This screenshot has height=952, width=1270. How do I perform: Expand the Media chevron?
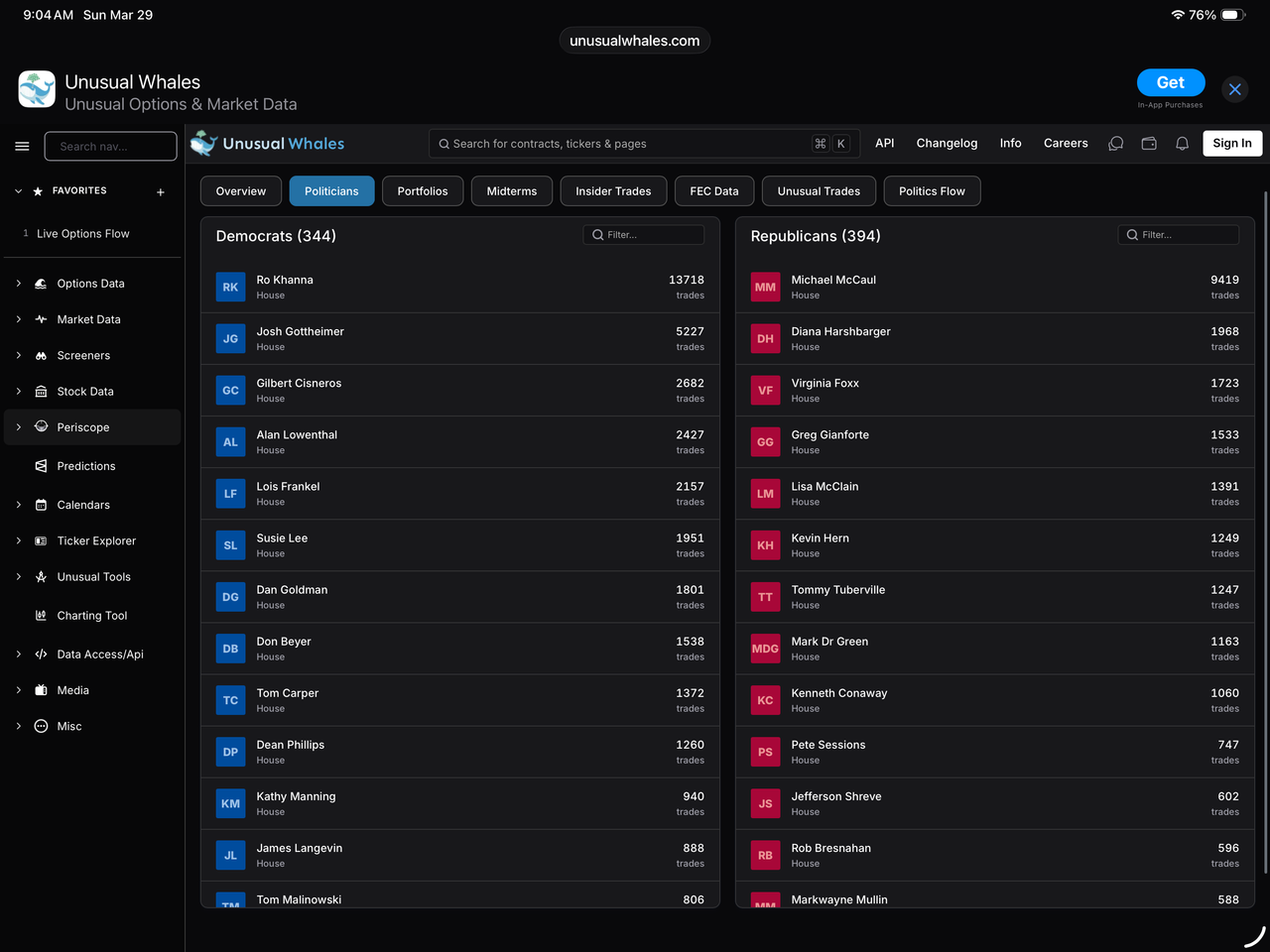(x=18, y=690)
